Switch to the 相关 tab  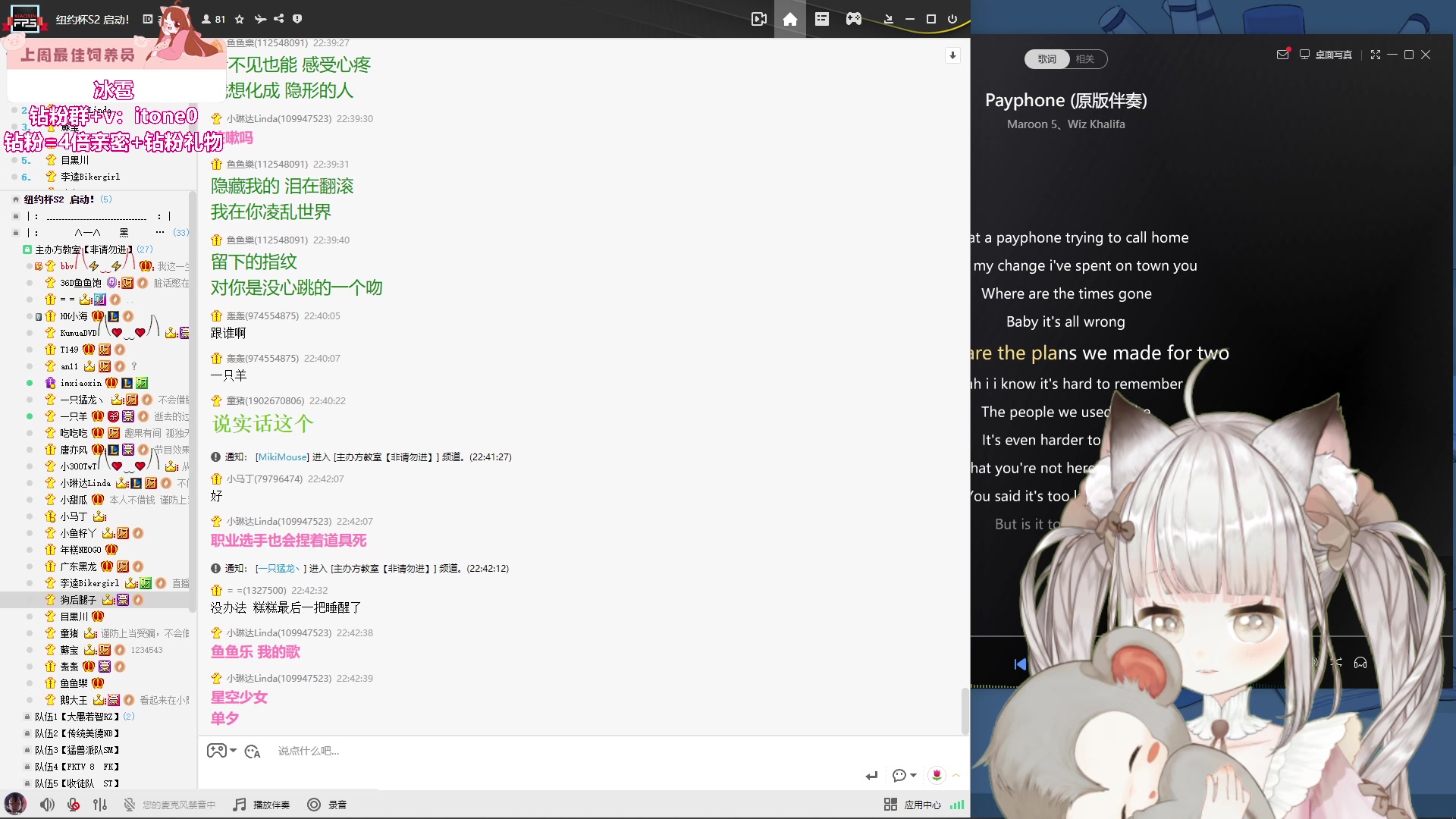(x=1085, y=59)
